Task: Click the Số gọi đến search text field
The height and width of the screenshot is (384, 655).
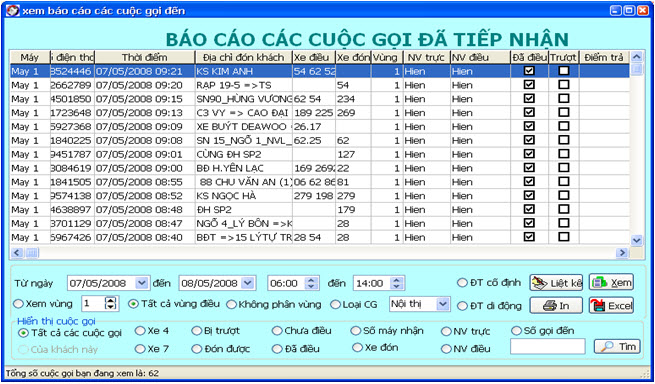Action: [x=548, y=346]
